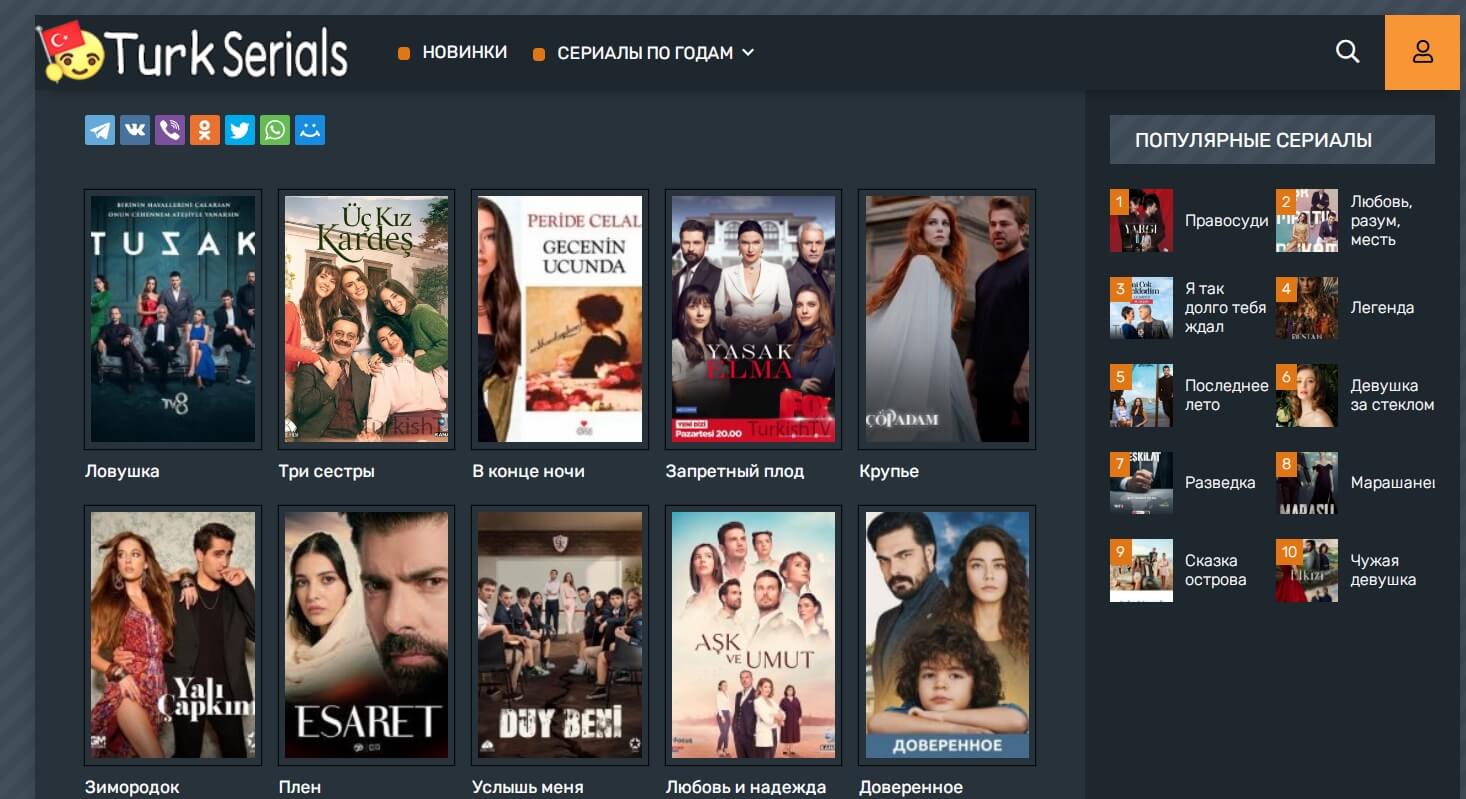Click the VK share icon
Screen dimensions: 1466x799
[135, 130]
